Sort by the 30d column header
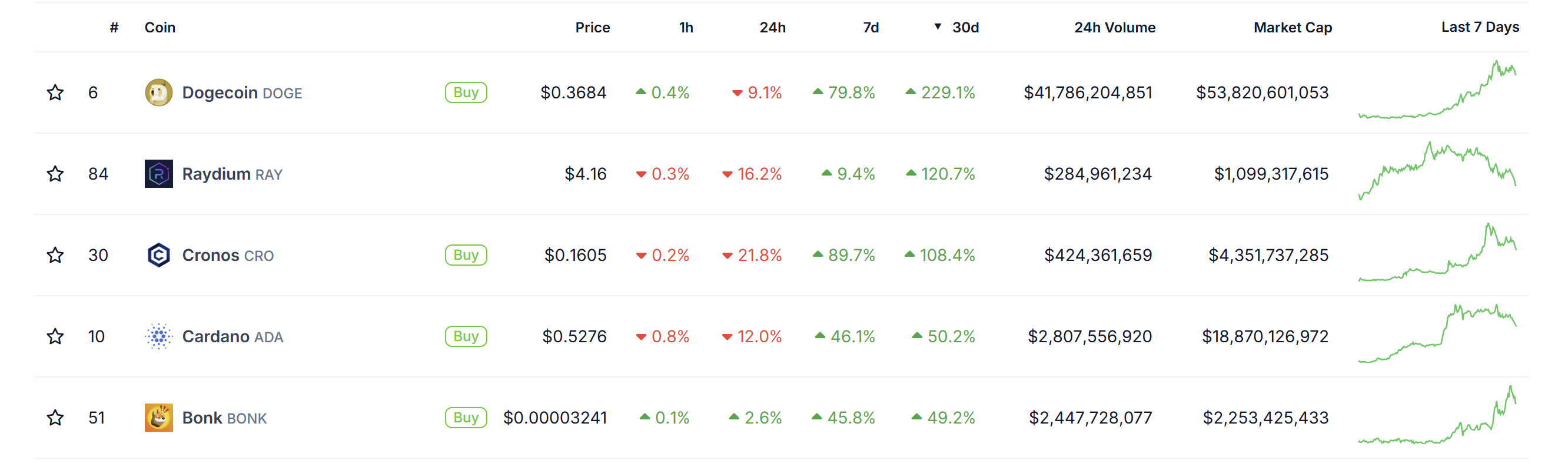This screenshot has width=1568, height=463. [965, 28]
